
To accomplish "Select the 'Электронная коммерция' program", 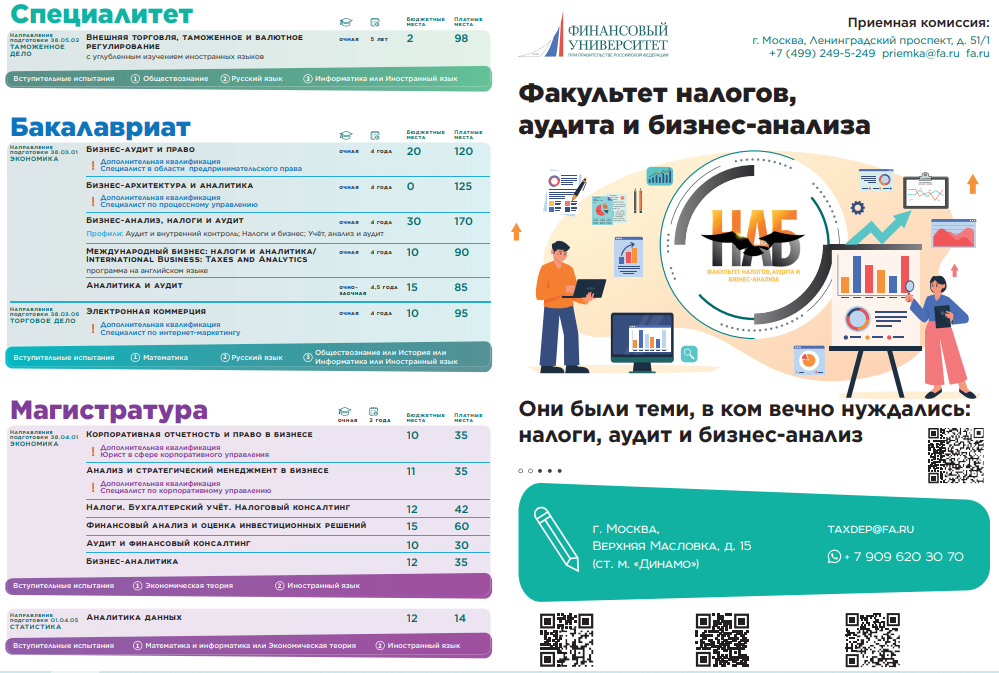I will point(146,312).
